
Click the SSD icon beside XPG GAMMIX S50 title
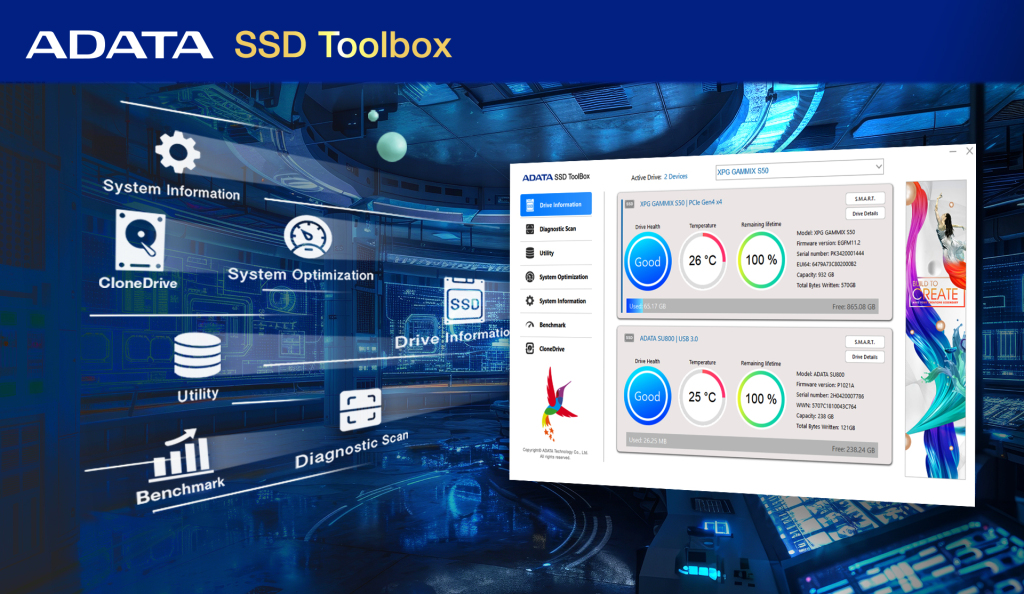tap(630, 204)
